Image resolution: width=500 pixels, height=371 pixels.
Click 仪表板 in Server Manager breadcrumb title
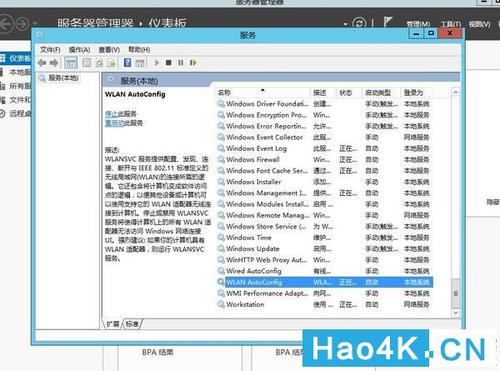167,23
